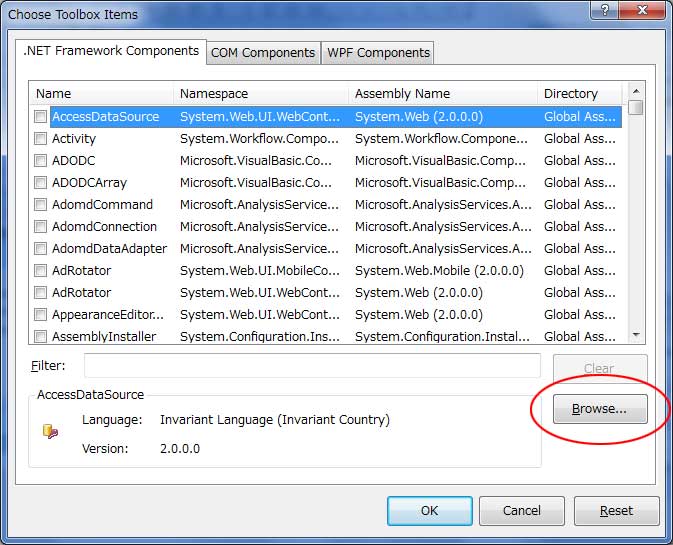Screen dimensions: 673x545
Task: Sort by Assembly Name column header
Action: click(x=443, y=93)
